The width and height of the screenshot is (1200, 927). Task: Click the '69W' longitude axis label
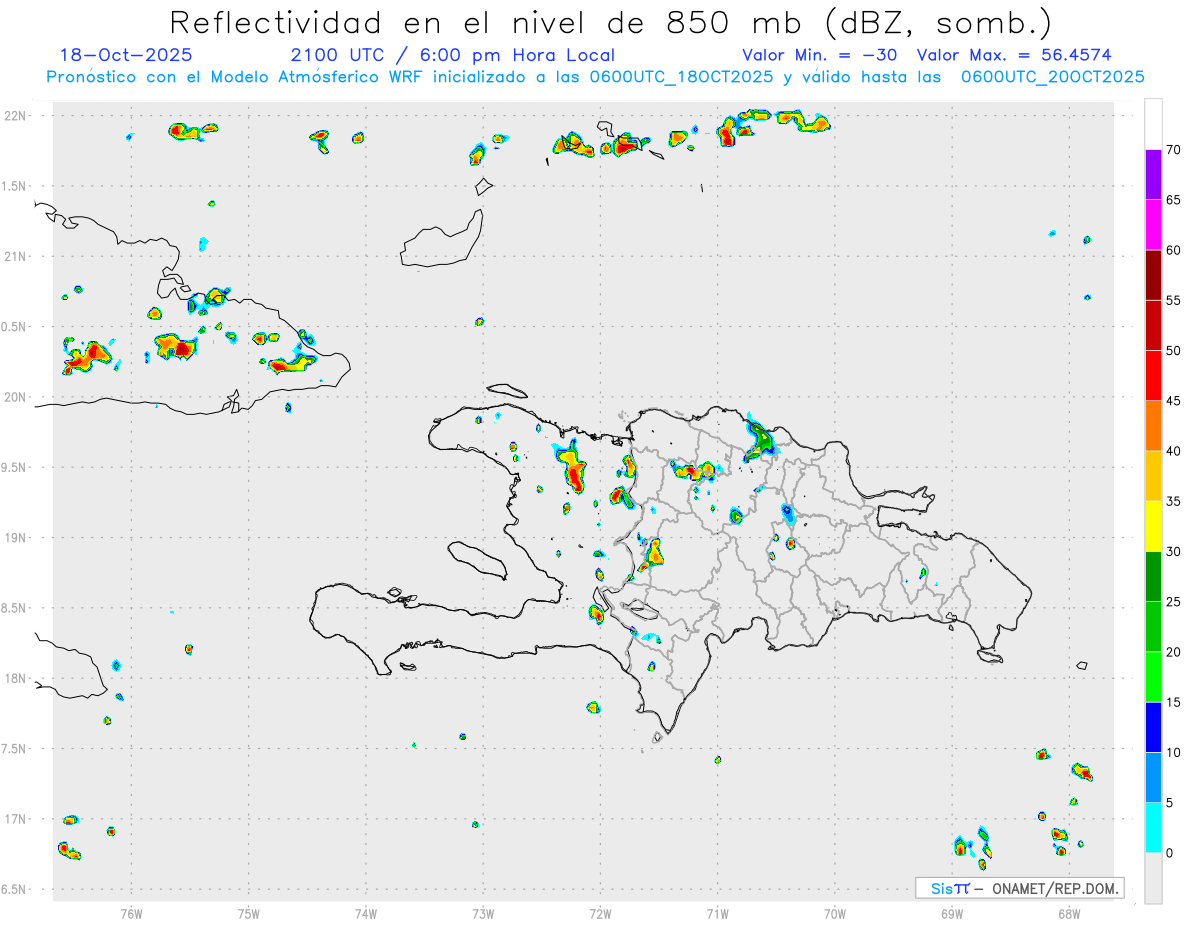click(952, 913)
